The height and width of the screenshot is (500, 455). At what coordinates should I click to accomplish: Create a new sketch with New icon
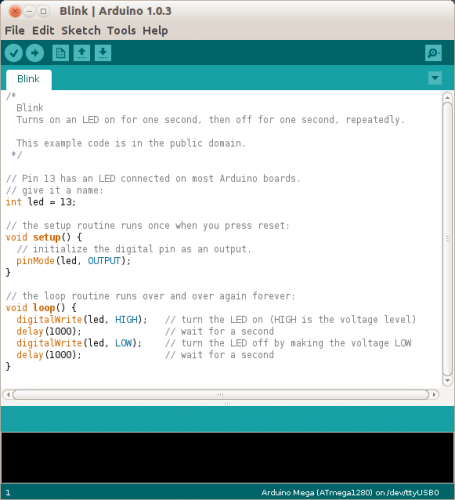pos(60,53)
